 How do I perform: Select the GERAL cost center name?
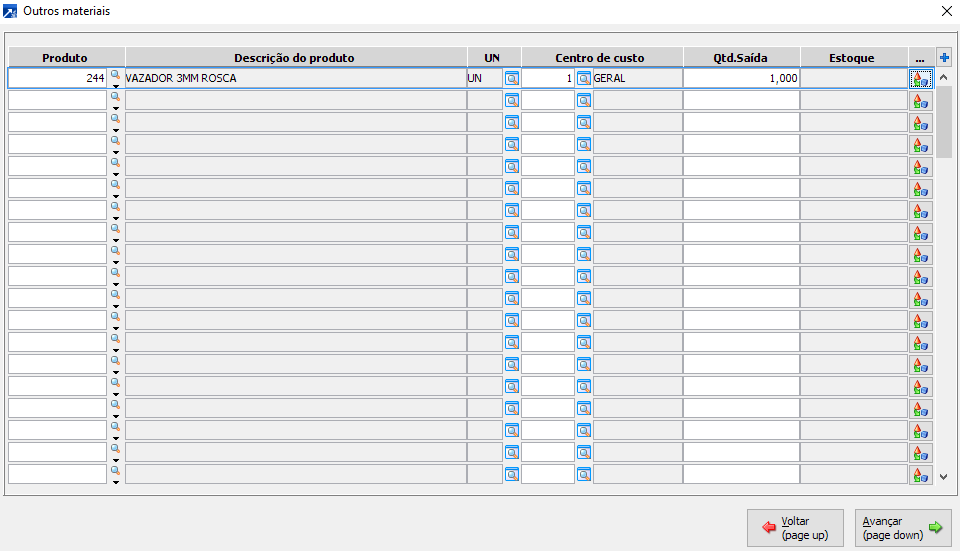pos(609,78)
